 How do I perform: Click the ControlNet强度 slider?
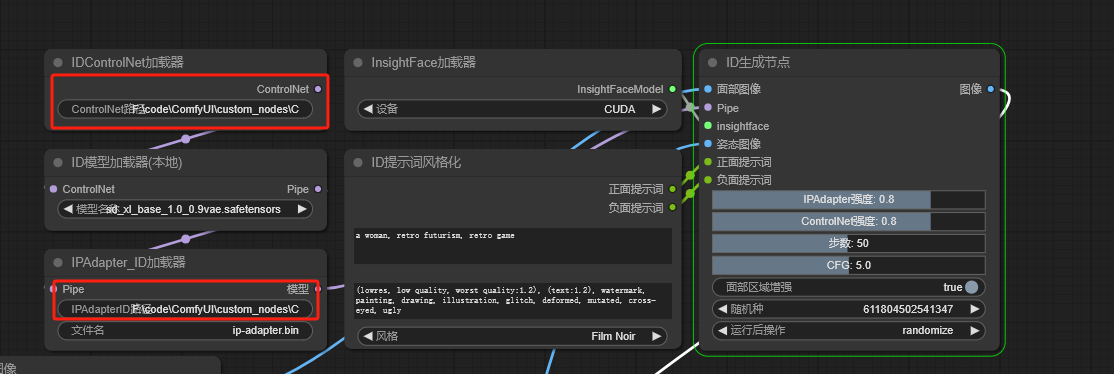tap(849, 221)
